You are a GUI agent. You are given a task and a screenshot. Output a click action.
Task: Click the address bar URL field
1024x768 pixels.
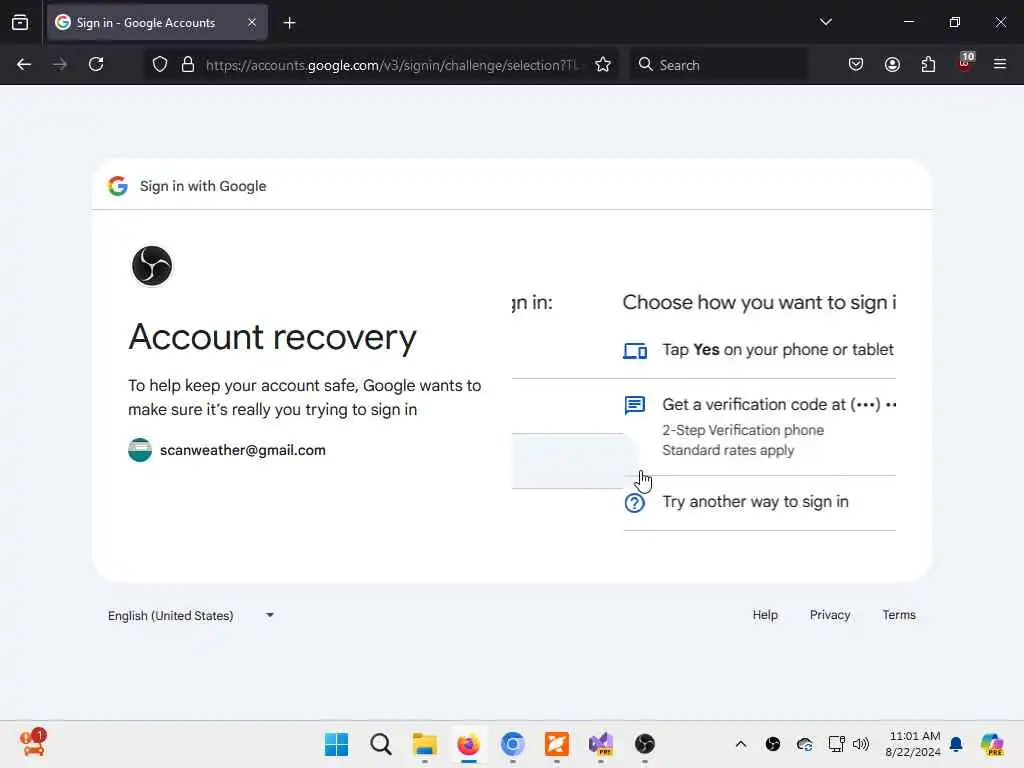click(x=392, y=65)
